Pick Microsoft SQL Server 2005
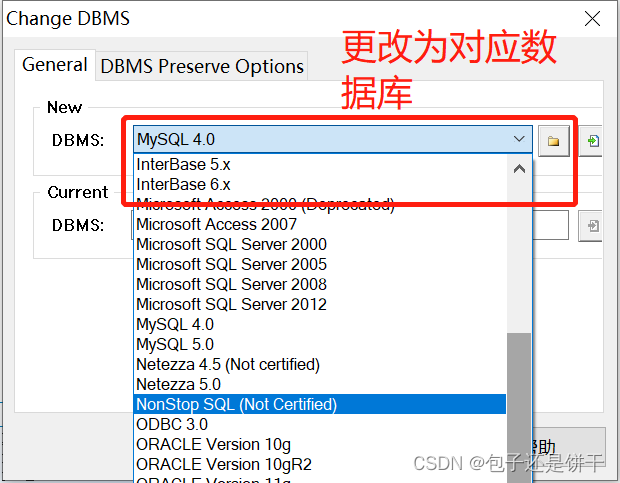Viewport: 620px width, 483px height. coord(319,264)
